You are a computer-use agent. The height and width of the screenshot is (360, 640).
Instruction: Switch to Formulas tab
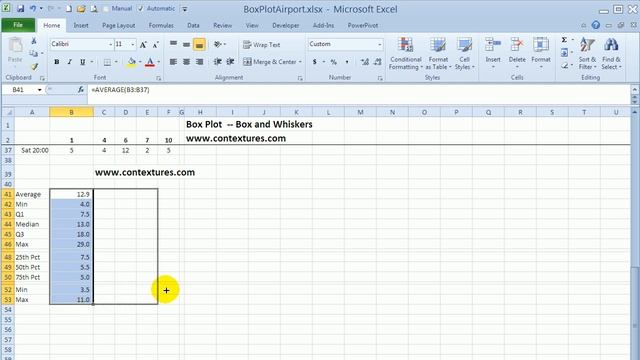pos(161,25)
